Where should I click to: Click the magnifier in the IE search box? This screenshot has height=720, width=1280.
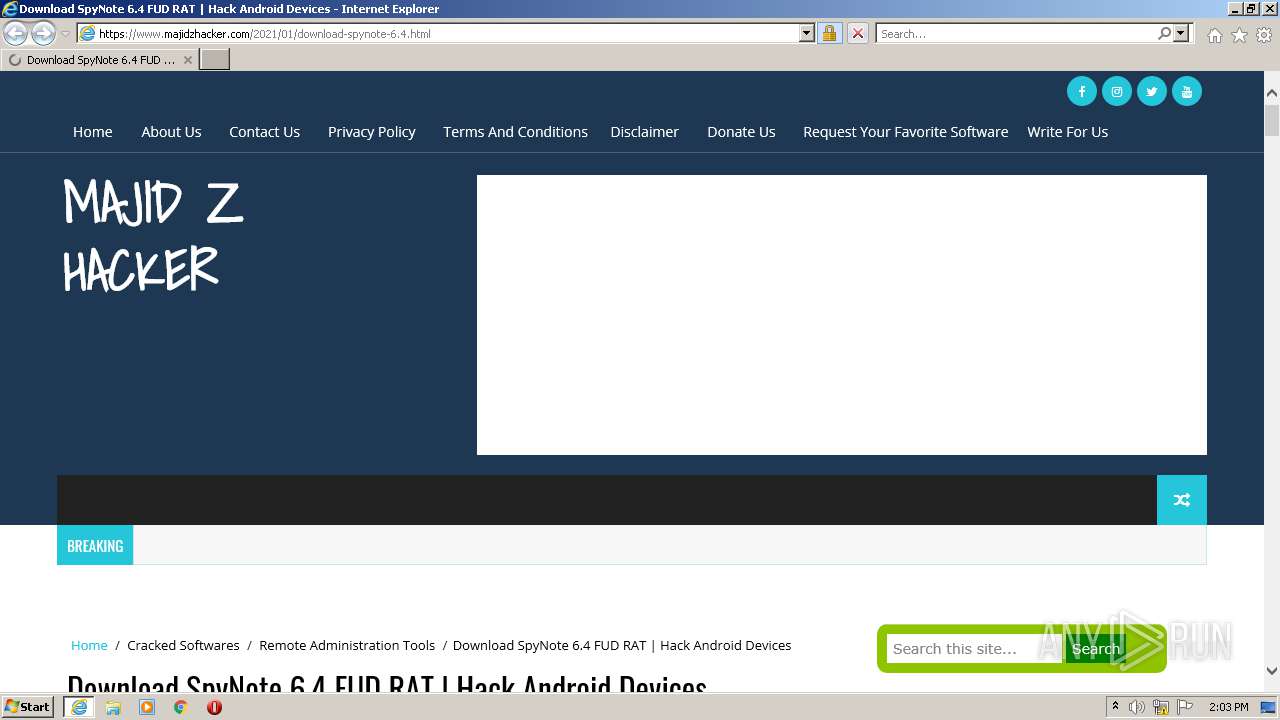(x=1164, y=33)
